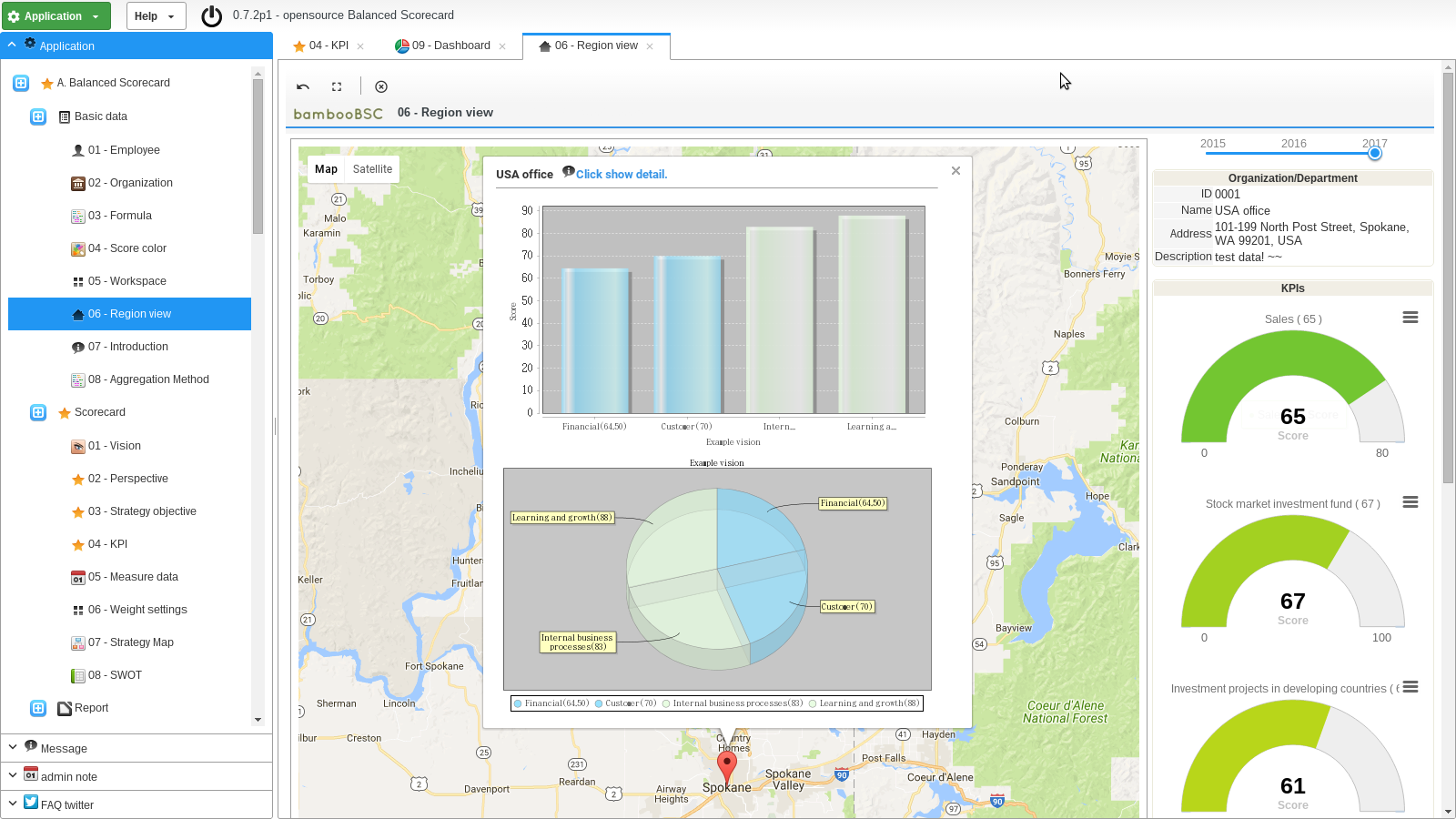Close the USA office info popup
Viewport: 1456px width, 819px height.
[955, 170]
